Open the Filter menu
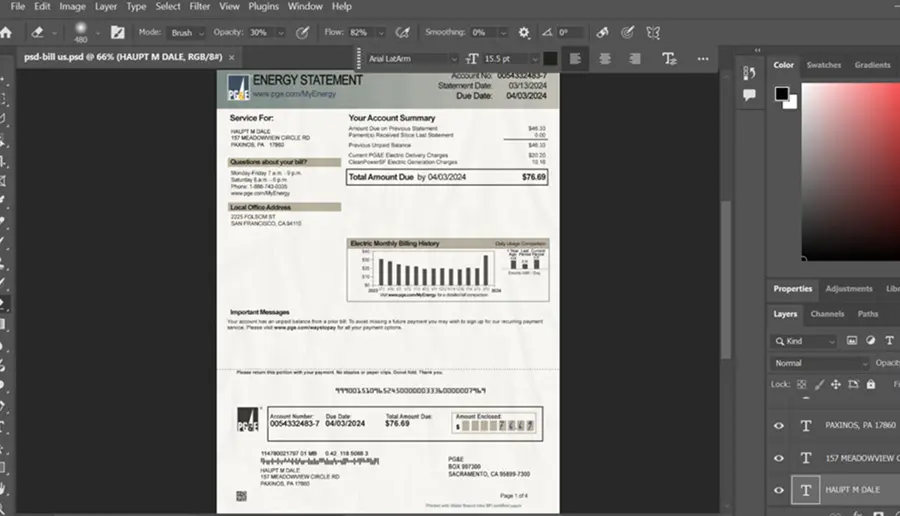The width and height of the screenshot is (900, 516). point(200,6)
